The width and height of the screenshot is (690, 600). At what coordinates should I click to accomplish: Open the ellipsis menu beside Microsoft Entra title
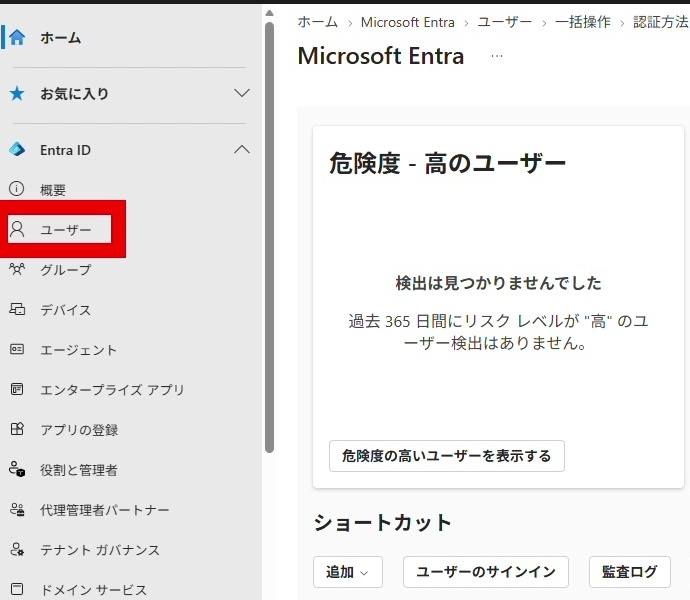point(497,56)
